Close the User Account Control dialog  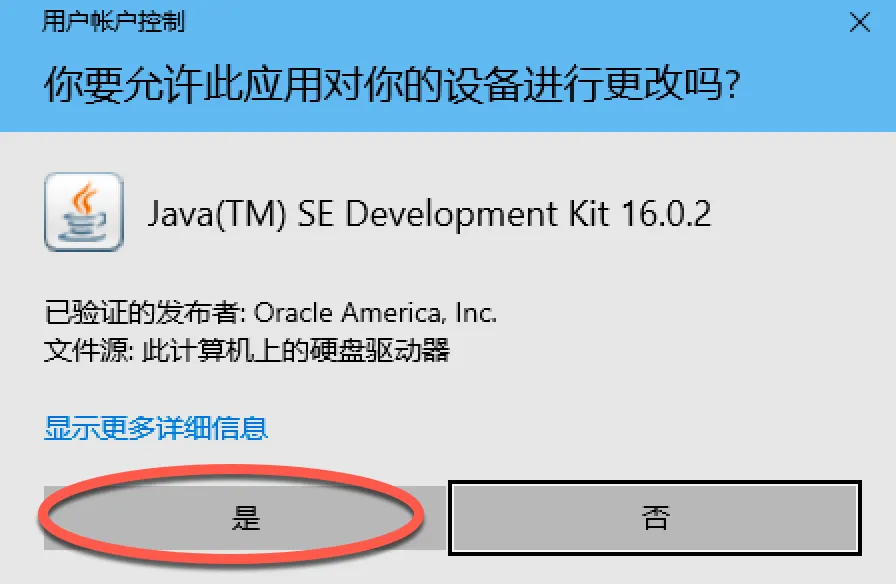coord(859,23)
